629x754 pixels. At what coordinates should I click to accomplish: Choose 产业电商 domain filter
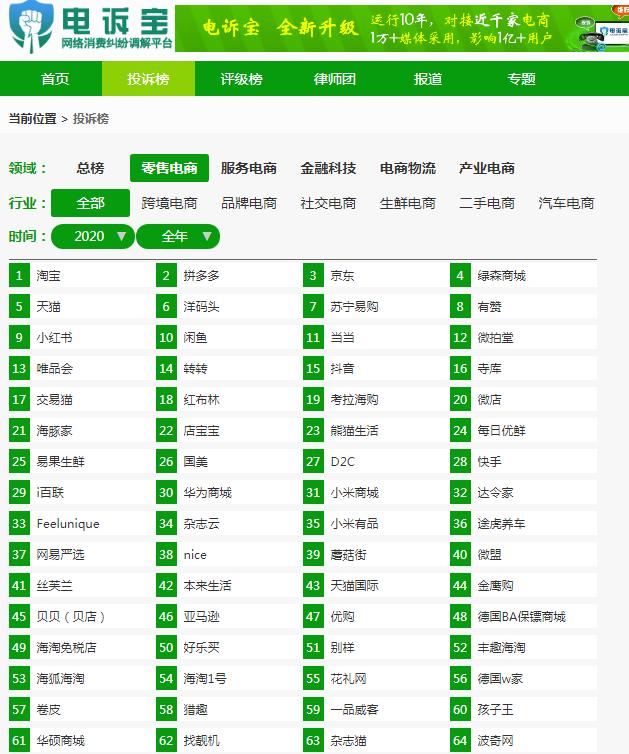click(487, 168)
